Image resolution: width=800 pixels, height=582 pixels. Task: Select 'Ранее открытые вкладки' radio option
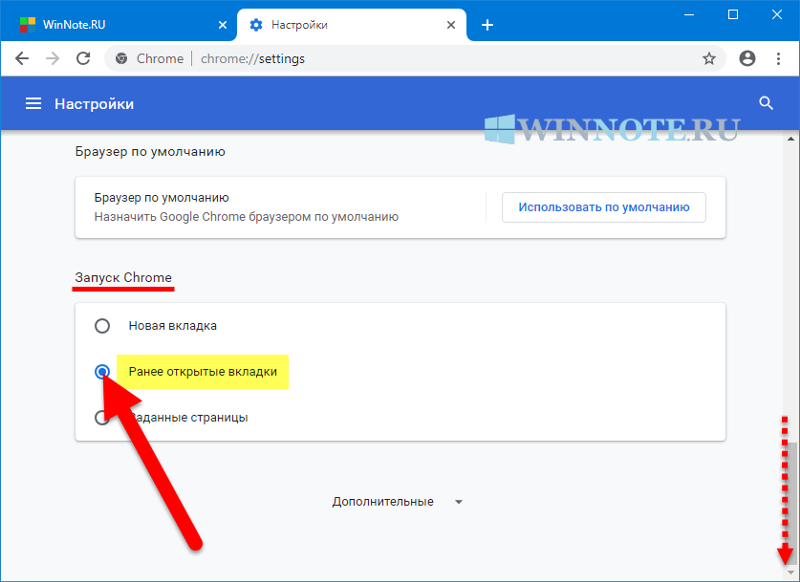tap(102, 372)
